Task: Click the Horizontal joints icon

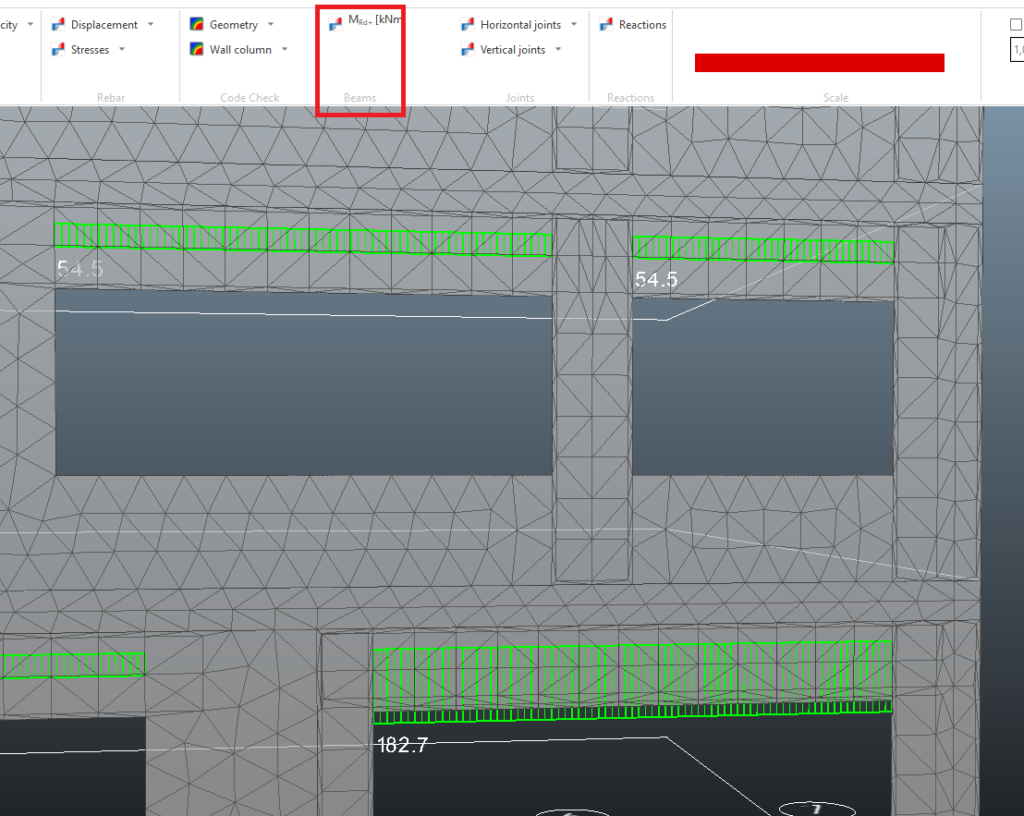Action: click(x=467, y=25)
